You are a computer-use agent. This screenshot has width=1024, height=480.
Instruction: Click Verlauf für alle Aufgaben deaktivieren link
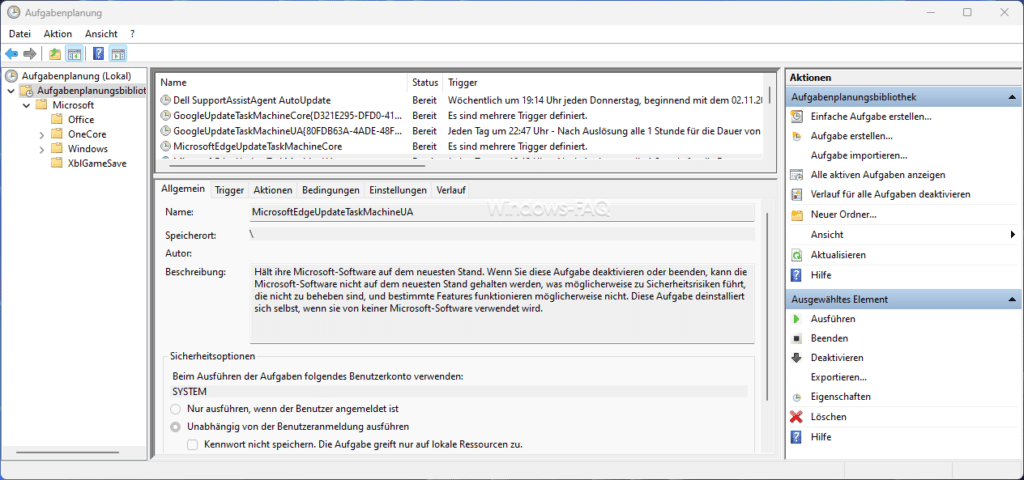coord(890,195)
